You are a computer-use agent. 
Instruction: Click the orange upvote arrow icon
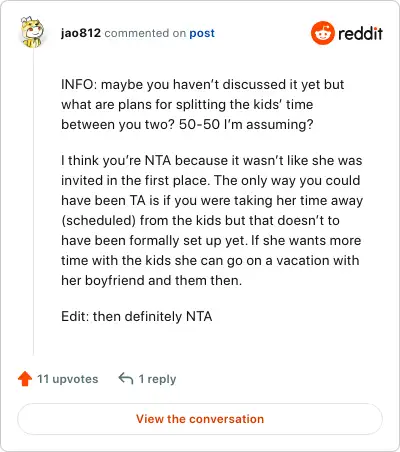[x=25, y=379]
